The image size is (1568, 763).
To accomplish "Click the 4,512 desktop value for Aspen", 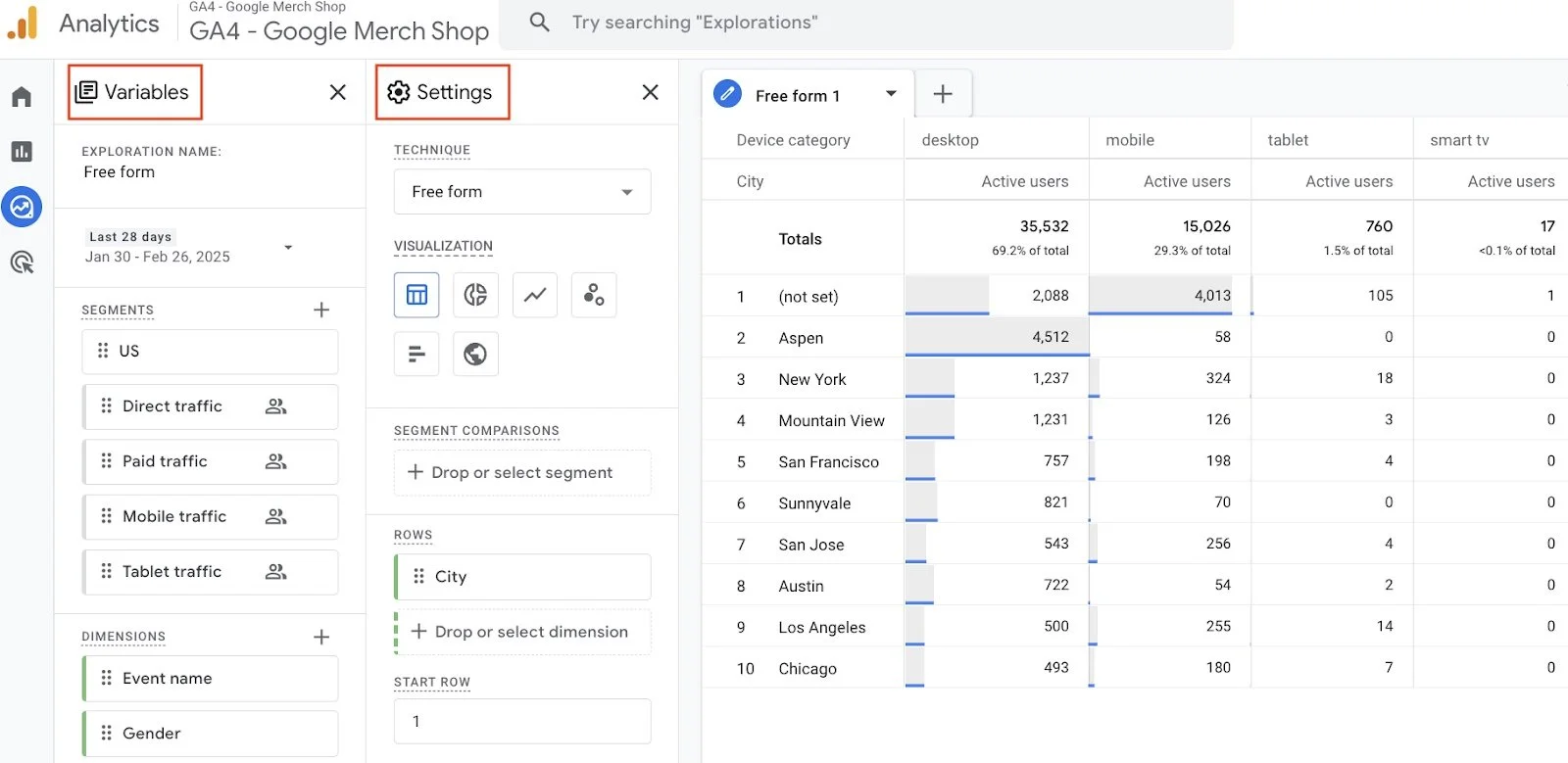I will (x=1051, y=337).
